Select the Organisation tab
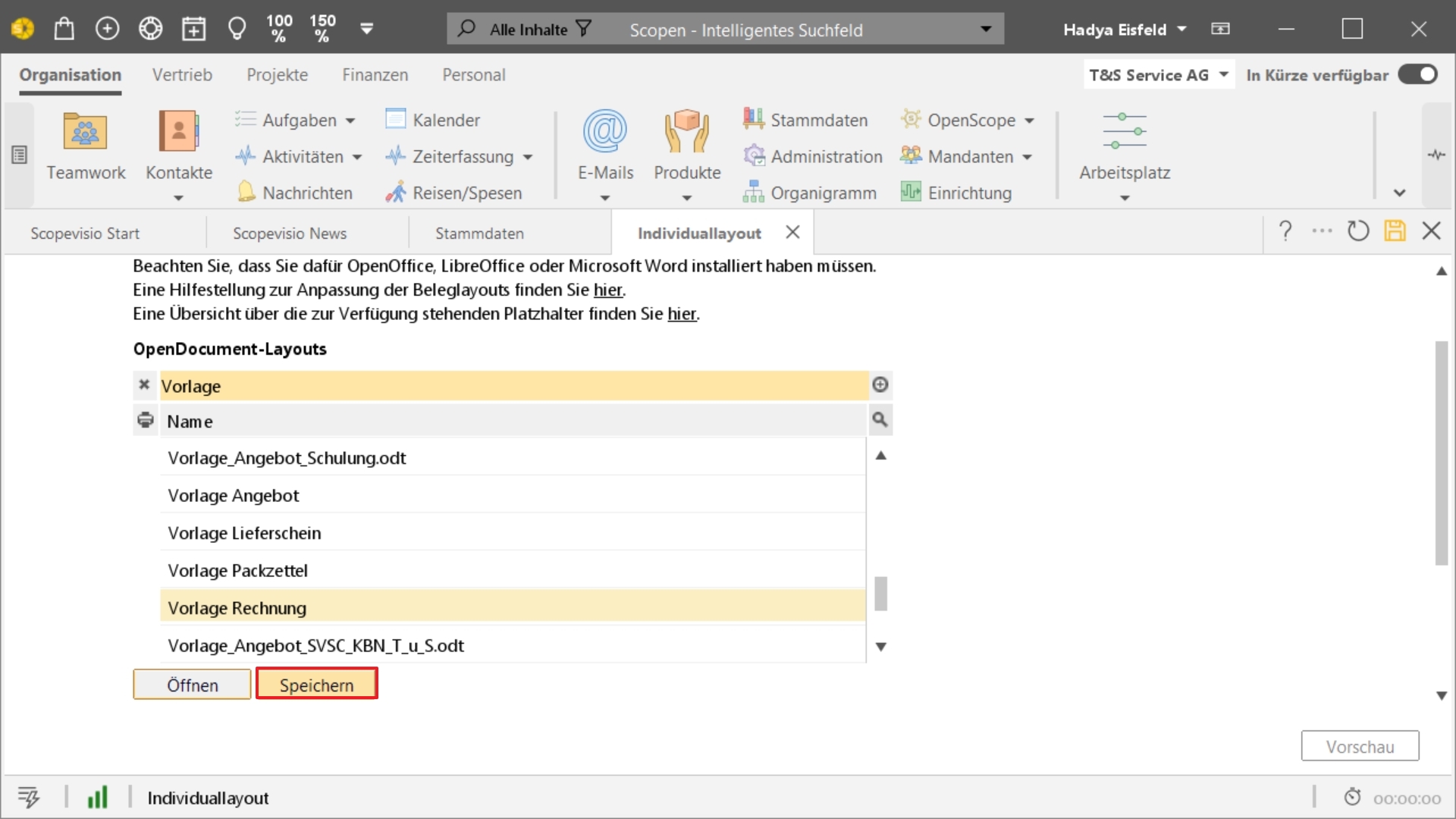 [71, 74]
